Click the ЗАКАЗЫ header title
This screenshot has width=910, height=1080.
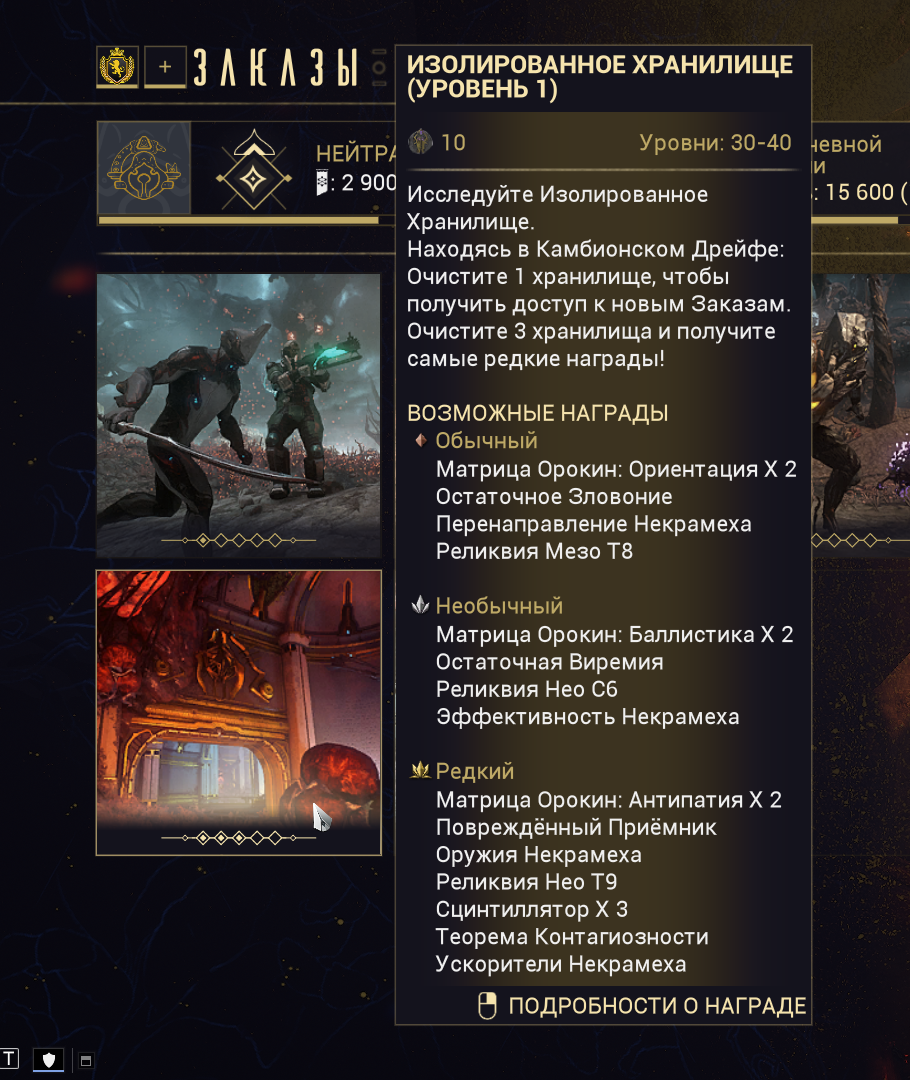pyautogui.click(x=276, y=68)
